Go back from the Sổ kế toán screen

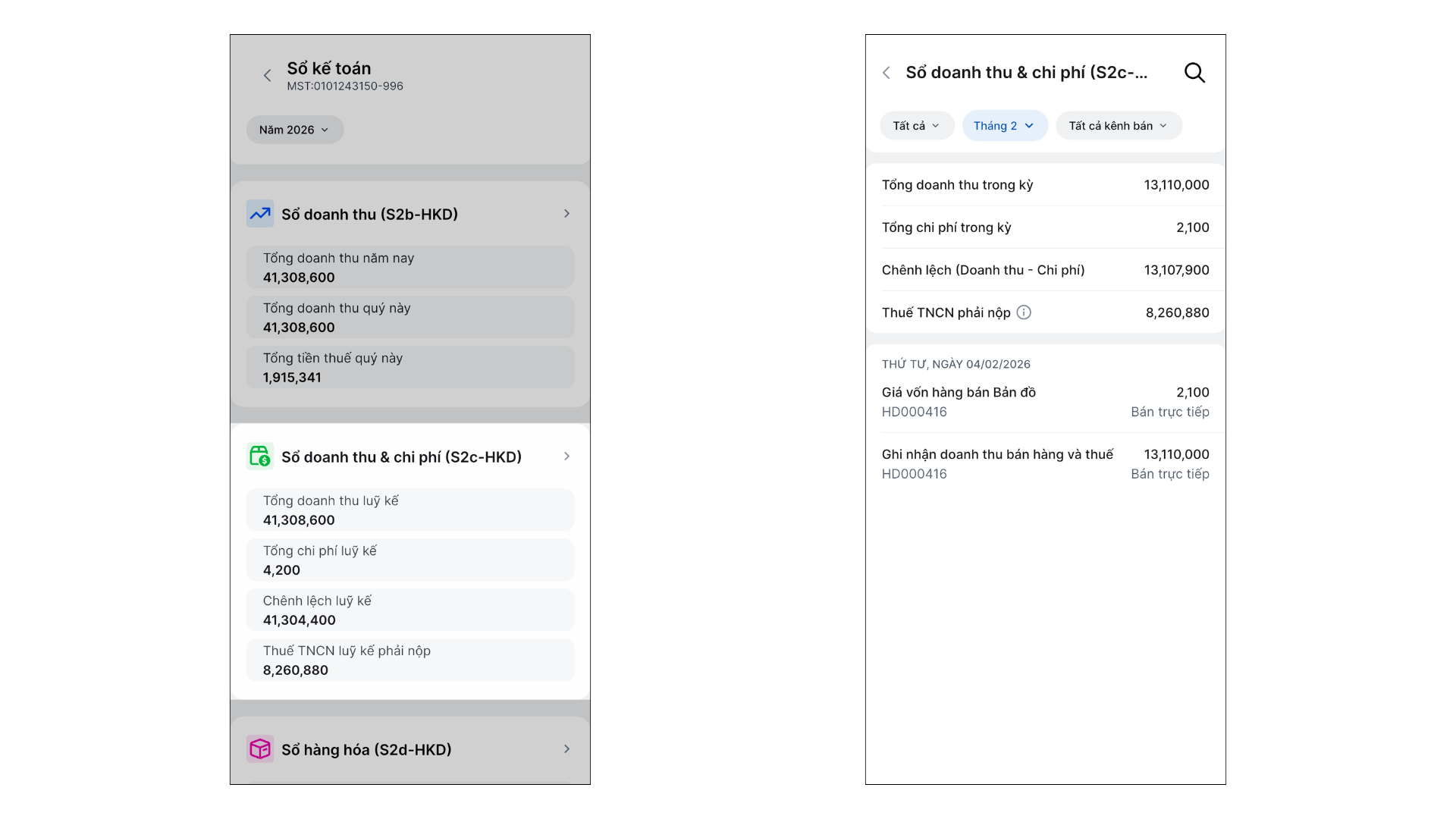coord(267,76)
